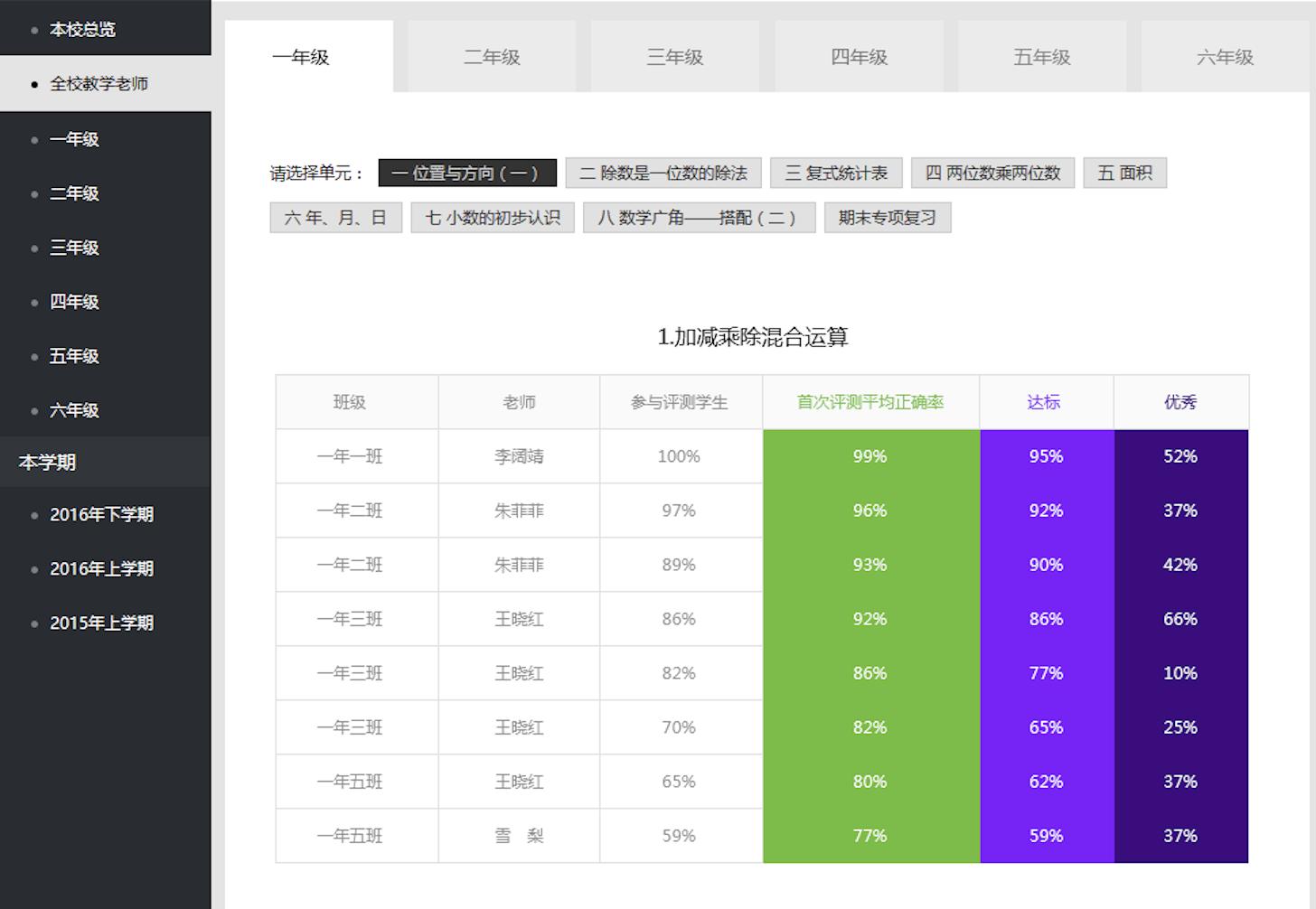1316x909 pixels.
Task: Open 本校总览 in the sidebar
Action: [82, 30]
